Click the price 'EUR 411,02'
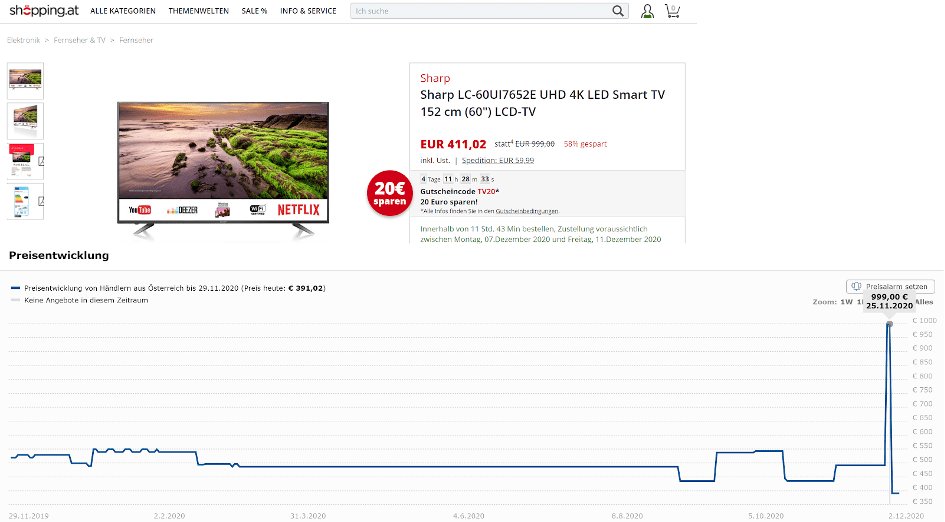The height and width of the screenshot is (522, 945). click(x=453, y=144)
